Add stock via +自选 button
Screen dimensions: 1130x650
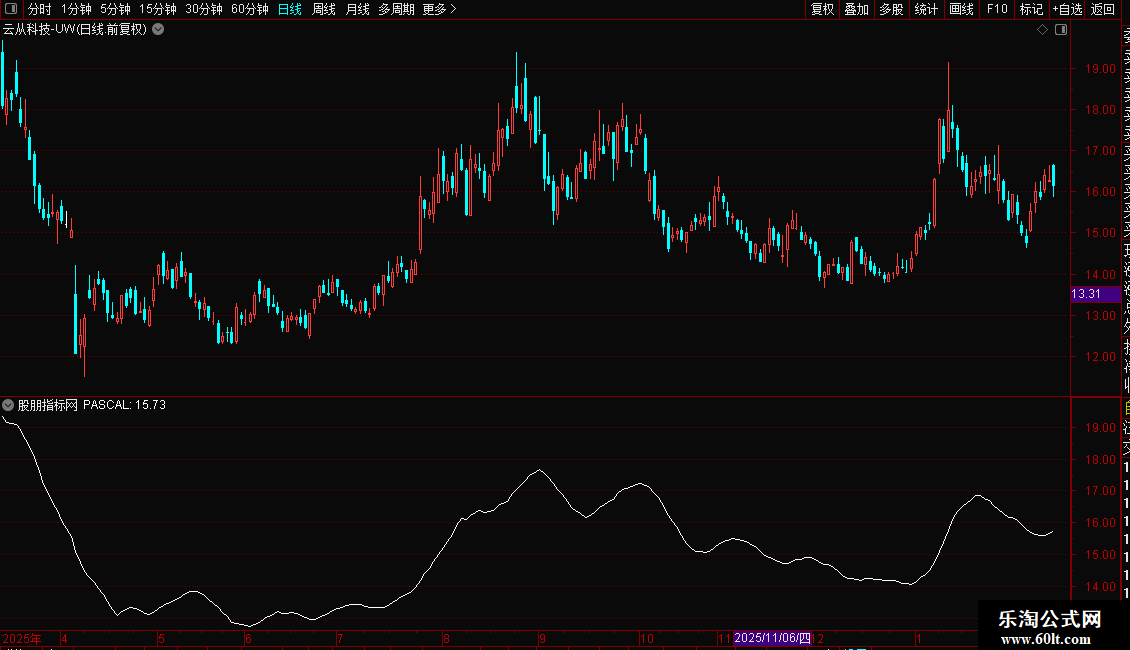1067,9
